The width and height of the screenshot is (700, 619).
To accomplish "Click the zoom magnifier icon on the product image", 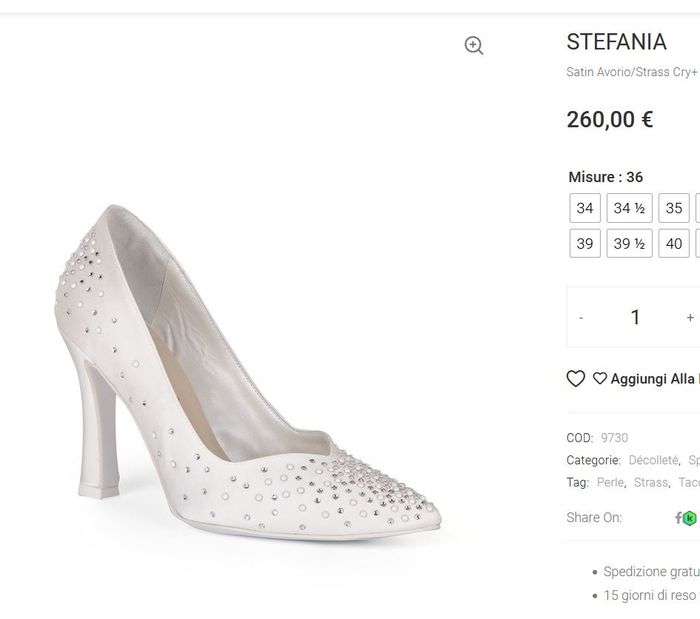I will [x=474, y=45].
